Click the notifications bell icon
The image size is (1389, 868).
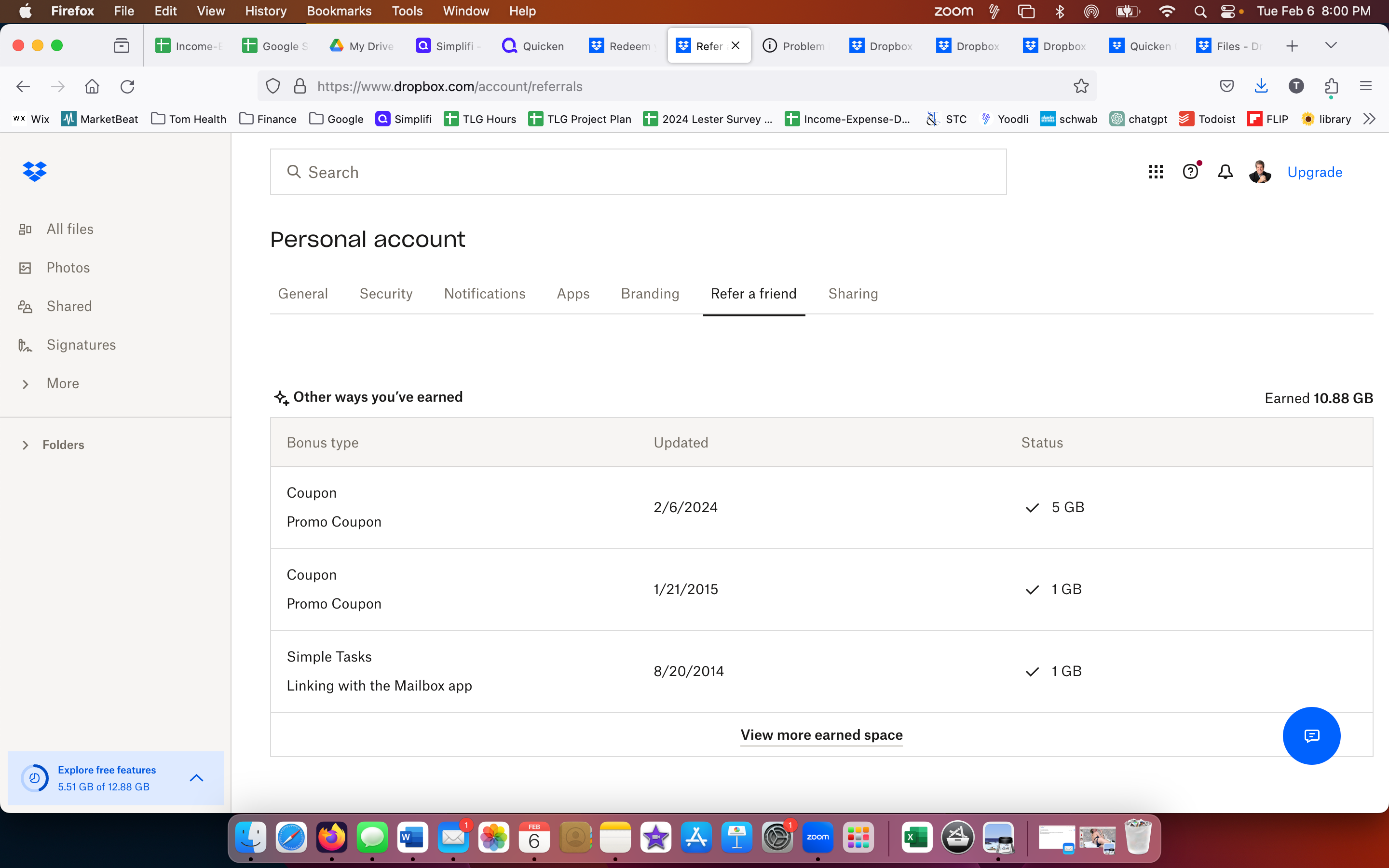coord(1225,172)
